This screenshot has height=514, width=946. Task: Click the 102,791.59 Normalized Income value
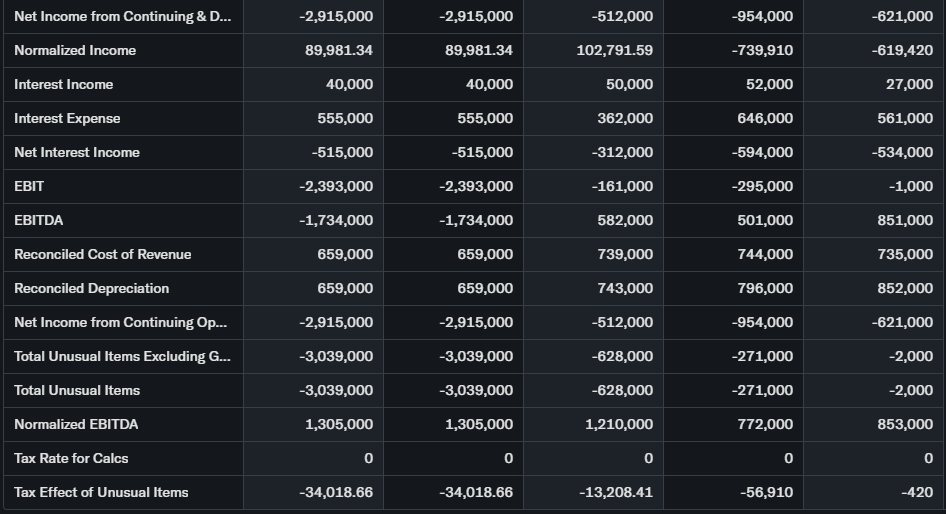pyautogui.click(x=615, y=50)
